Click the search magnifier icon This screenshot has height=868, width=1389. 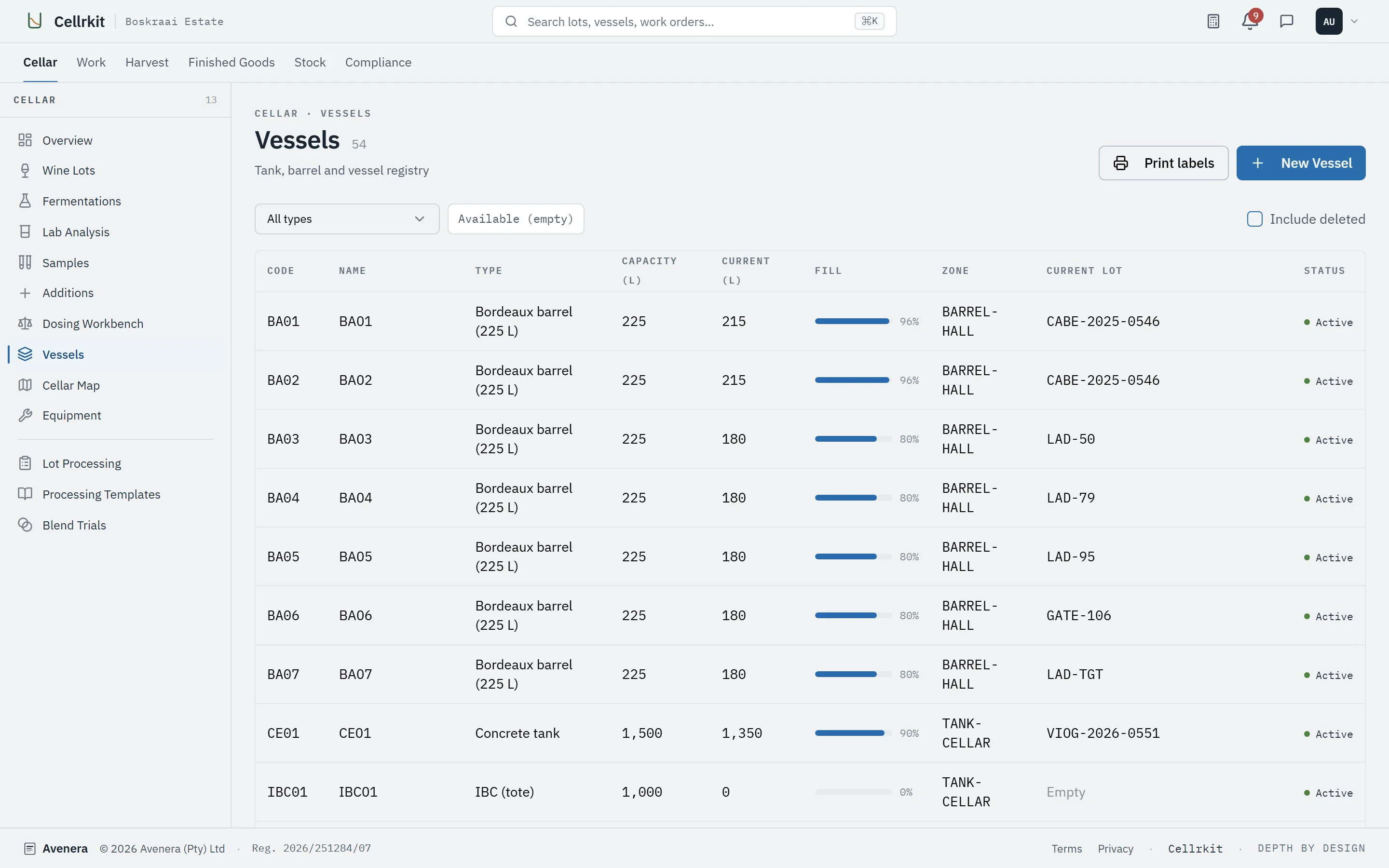click(511, 21)
